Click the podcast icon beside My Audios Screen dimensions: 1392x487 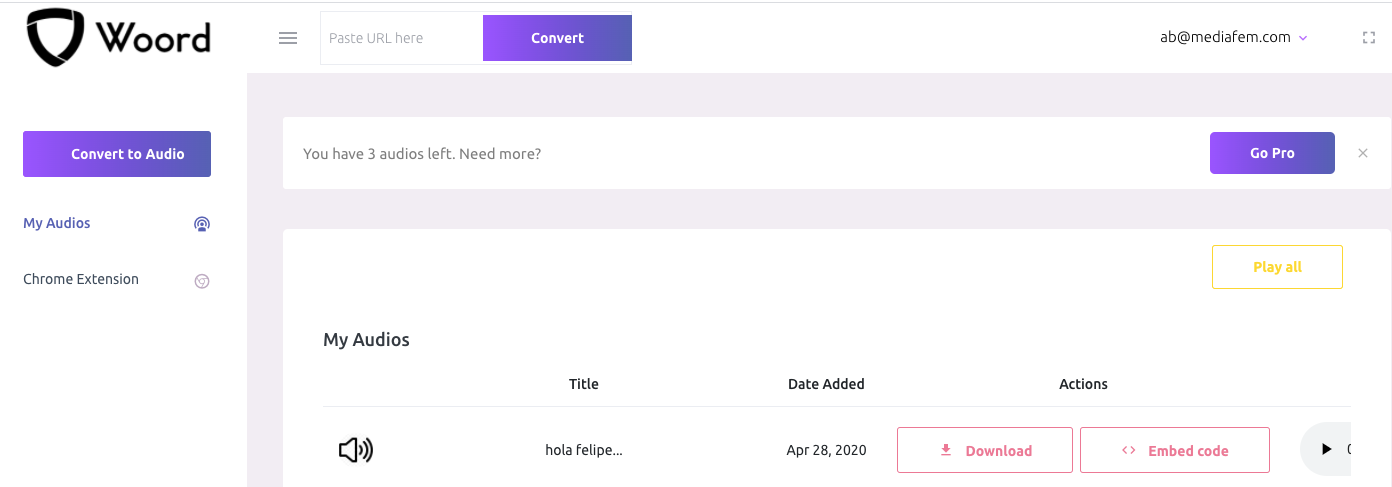pos(202,224)
